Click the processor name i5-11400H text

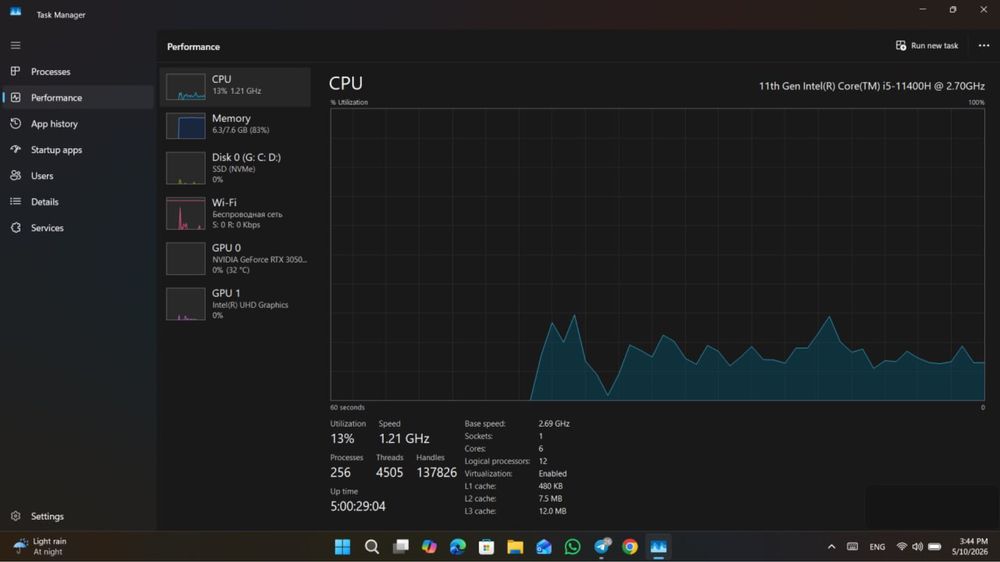[x=871, y=85]
